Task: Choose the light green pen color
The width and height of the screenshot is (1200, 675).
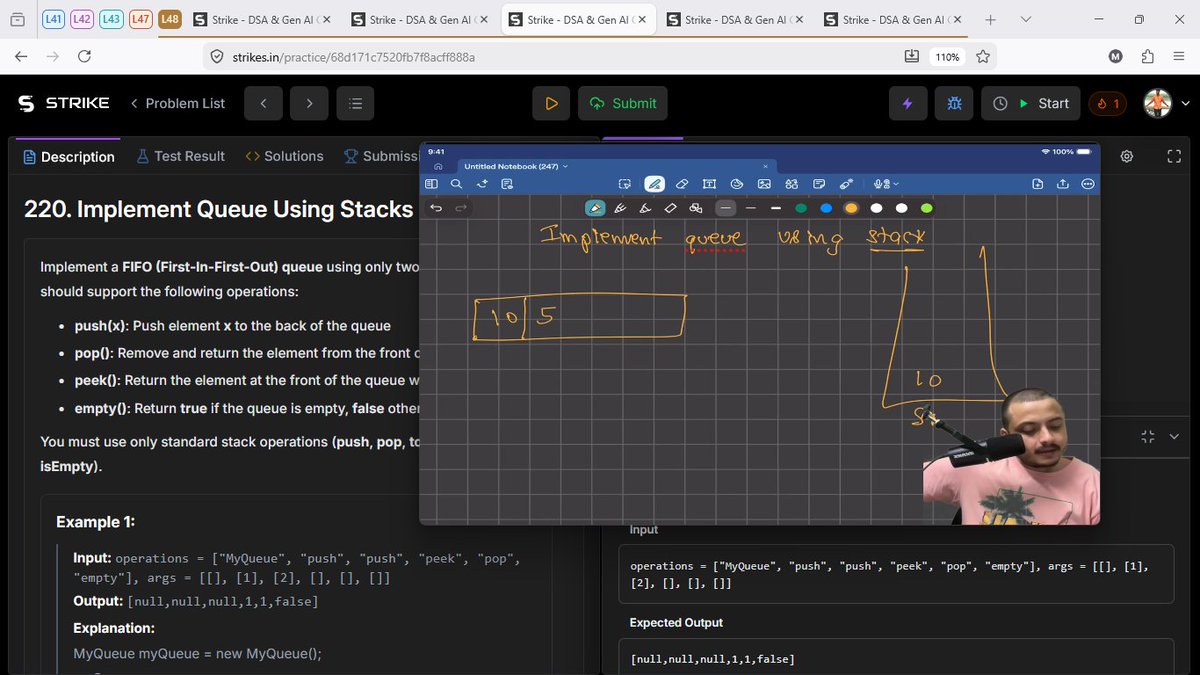Action: coord(927,208)
